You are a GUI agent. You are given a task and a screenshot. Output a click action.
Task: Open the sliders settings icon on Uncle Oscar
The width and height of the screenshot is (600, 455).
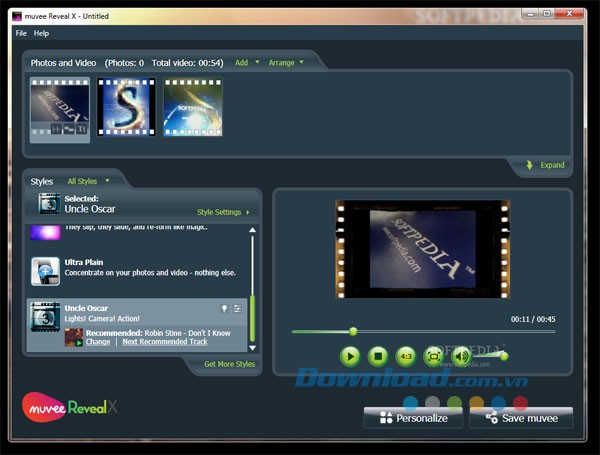coord(238,309)
